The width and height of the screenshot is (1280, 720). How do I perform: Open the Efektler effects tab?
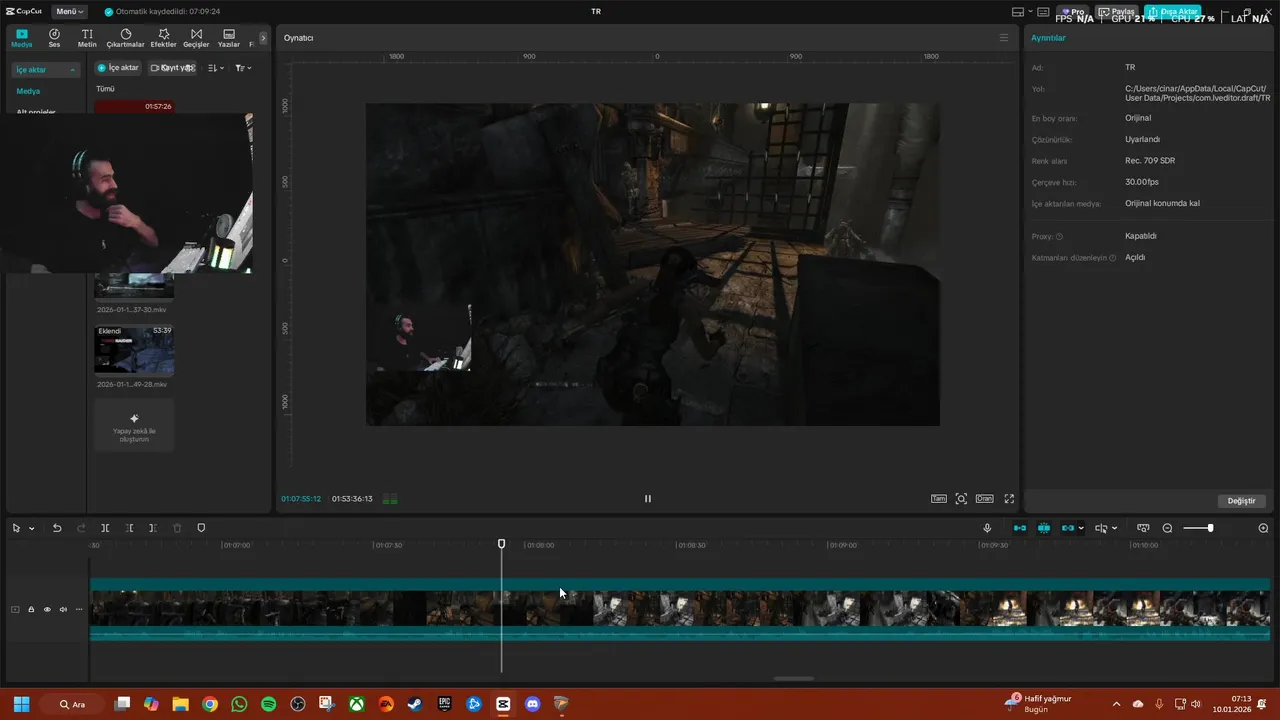pos(163,38)
